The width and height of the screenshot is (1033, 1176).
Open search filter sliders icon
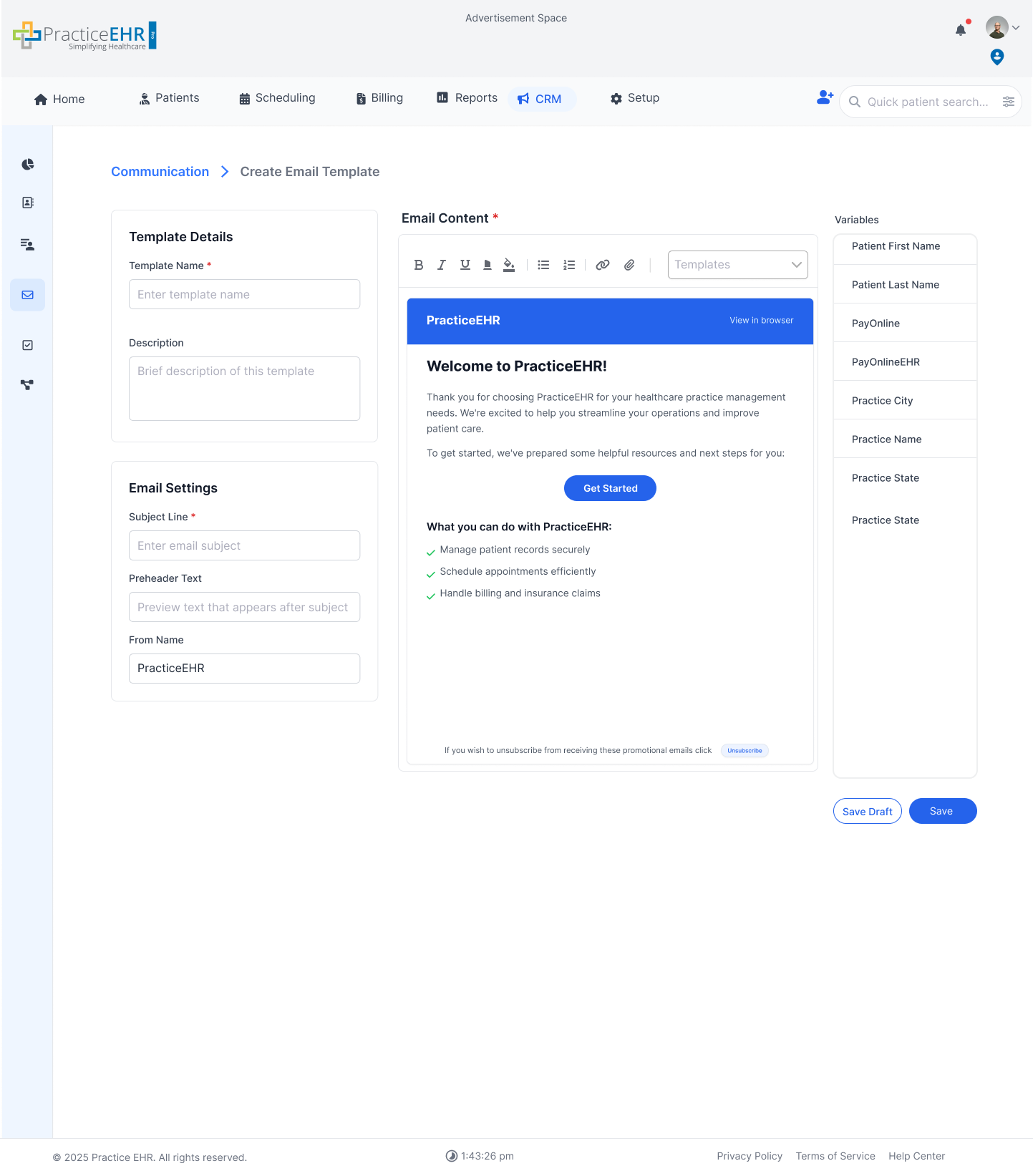pyautogui.click(x=1008, y=102)
